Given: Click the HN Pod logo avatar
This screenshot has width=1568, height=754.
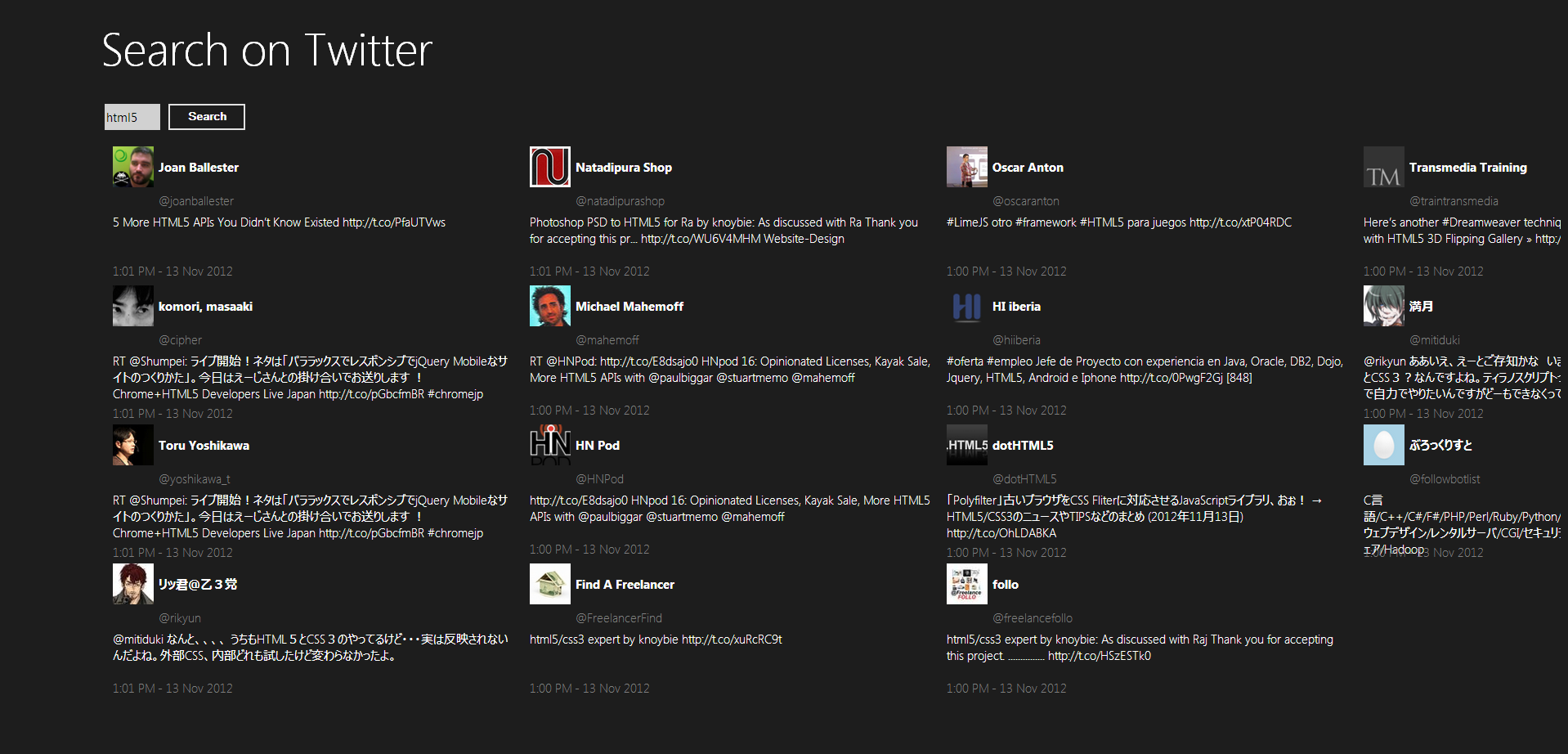Looking at the screenshot, I should pos(549,445).
